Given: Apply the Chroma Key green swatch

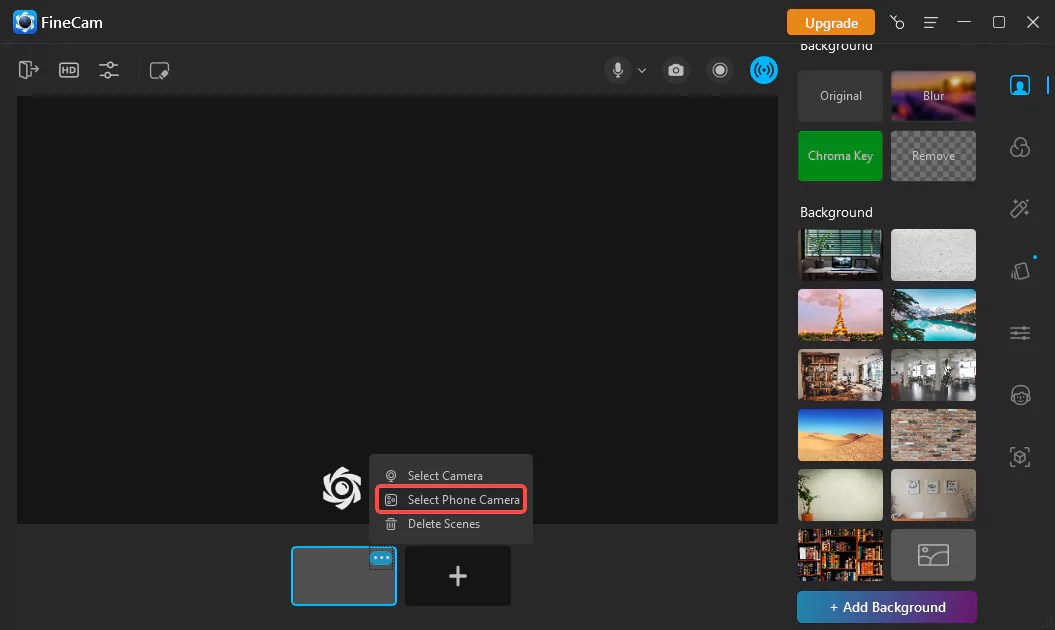Looking at the screenshot, I should point(840,156).
